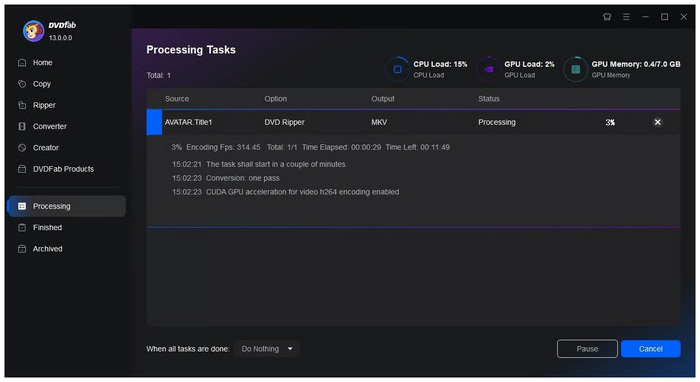Screen dimensions: 700x382
Task: Click log line 'The task shall start in a couple of minutes'
Action: 259,164
